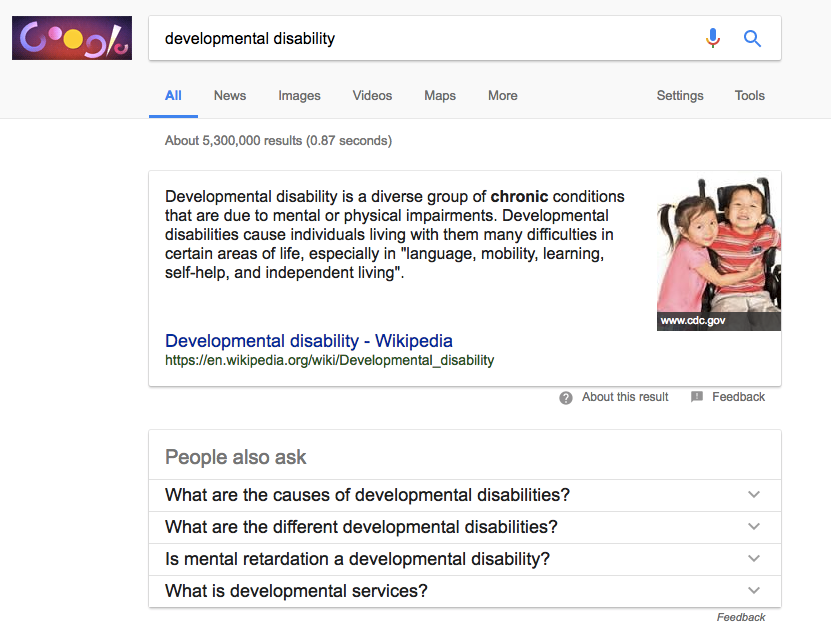The image size is (831, 633).
Task: Open the Settings menu
Action: click(x=679, y=96)
